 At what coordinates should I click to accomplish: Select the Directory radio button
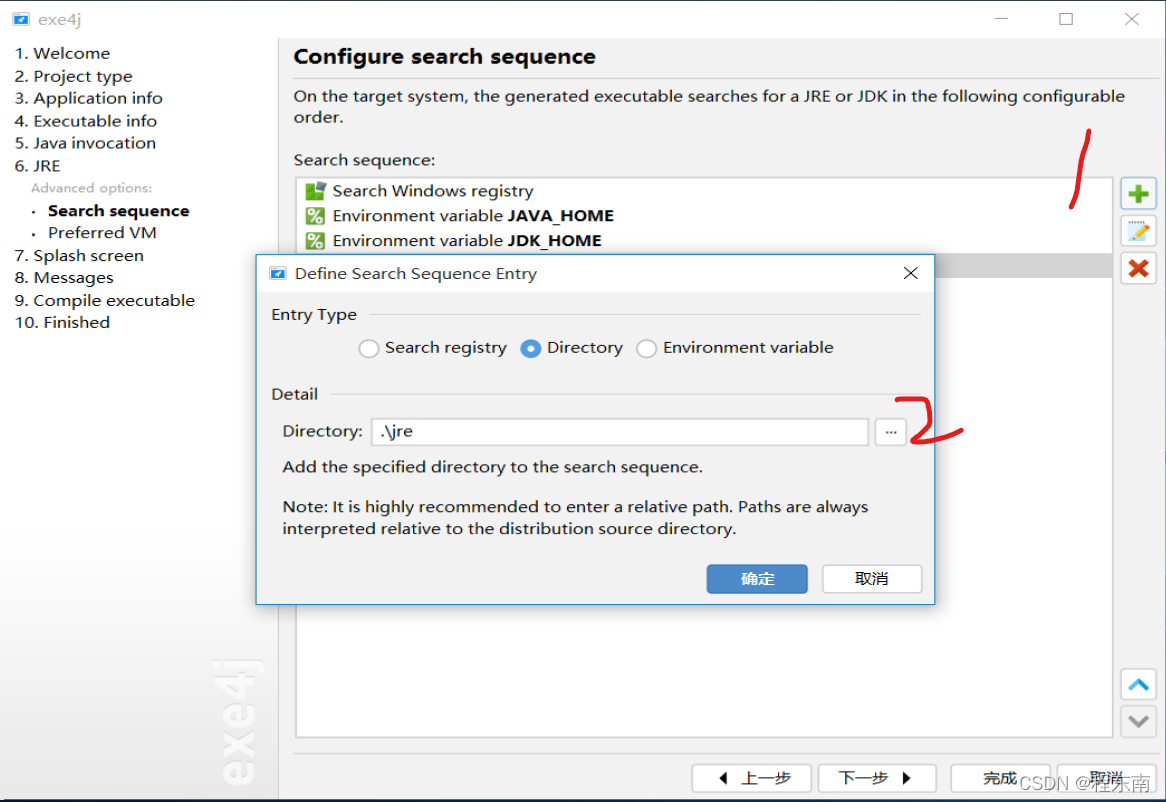click(x=530, y=348)
